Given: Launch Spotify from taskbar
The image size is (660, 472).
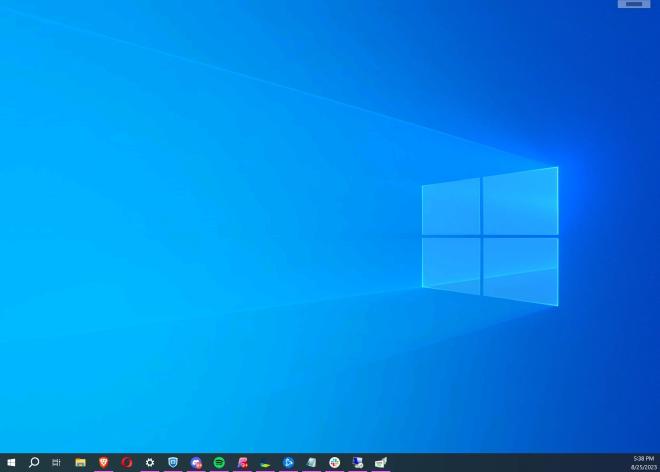Looking at the screenshot, I should click(x=219, y=463).
